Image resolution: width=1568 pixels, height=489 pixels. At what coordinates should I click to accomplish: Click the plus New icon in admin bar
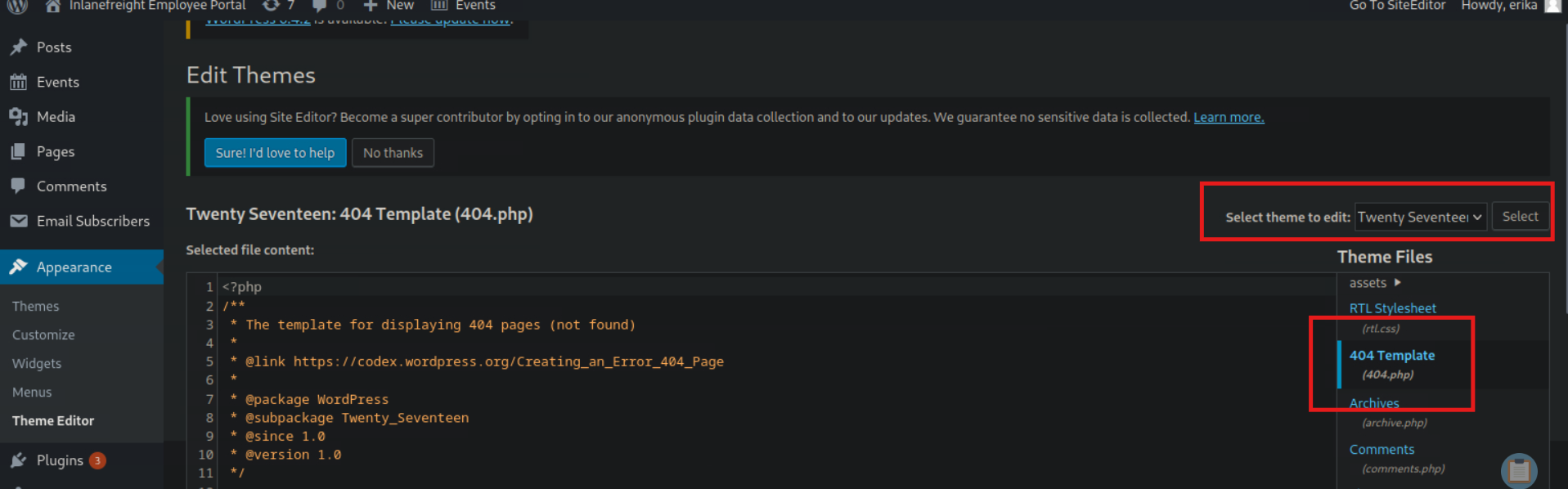pos(371,6)
